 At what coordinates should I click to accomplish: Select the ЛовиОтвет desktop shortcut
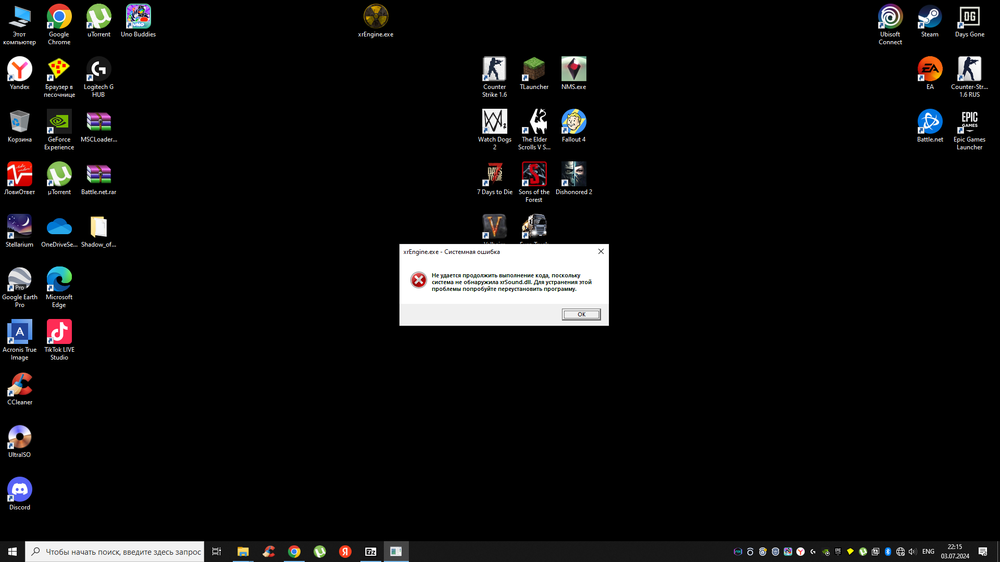coord(20,178)
